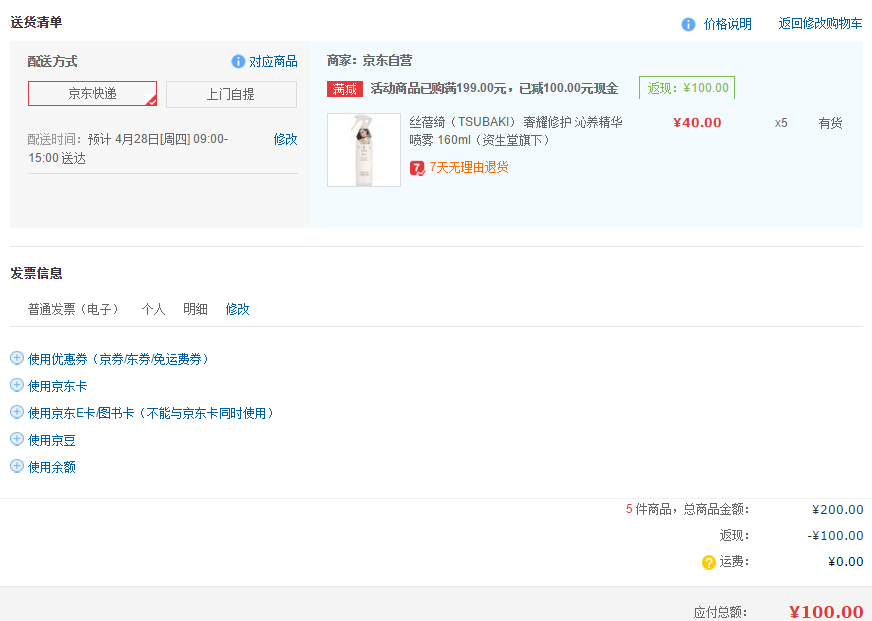Click the 7天无理由退货 text
Image resolution: width=872 pixels, height=621 pixels.
[x=469, y=167]
